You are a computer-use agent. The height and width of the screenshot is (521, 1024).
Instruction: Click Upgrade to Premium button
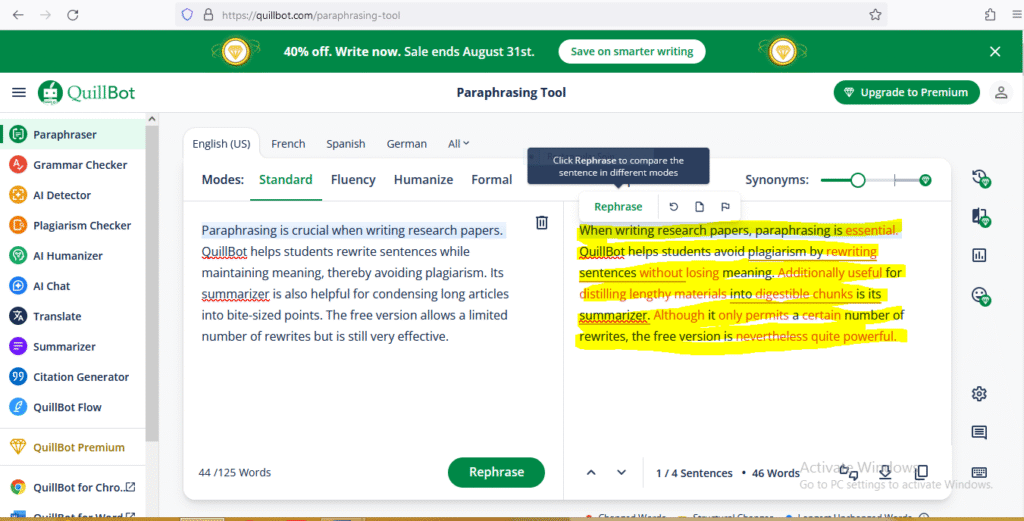pos(906,93)
